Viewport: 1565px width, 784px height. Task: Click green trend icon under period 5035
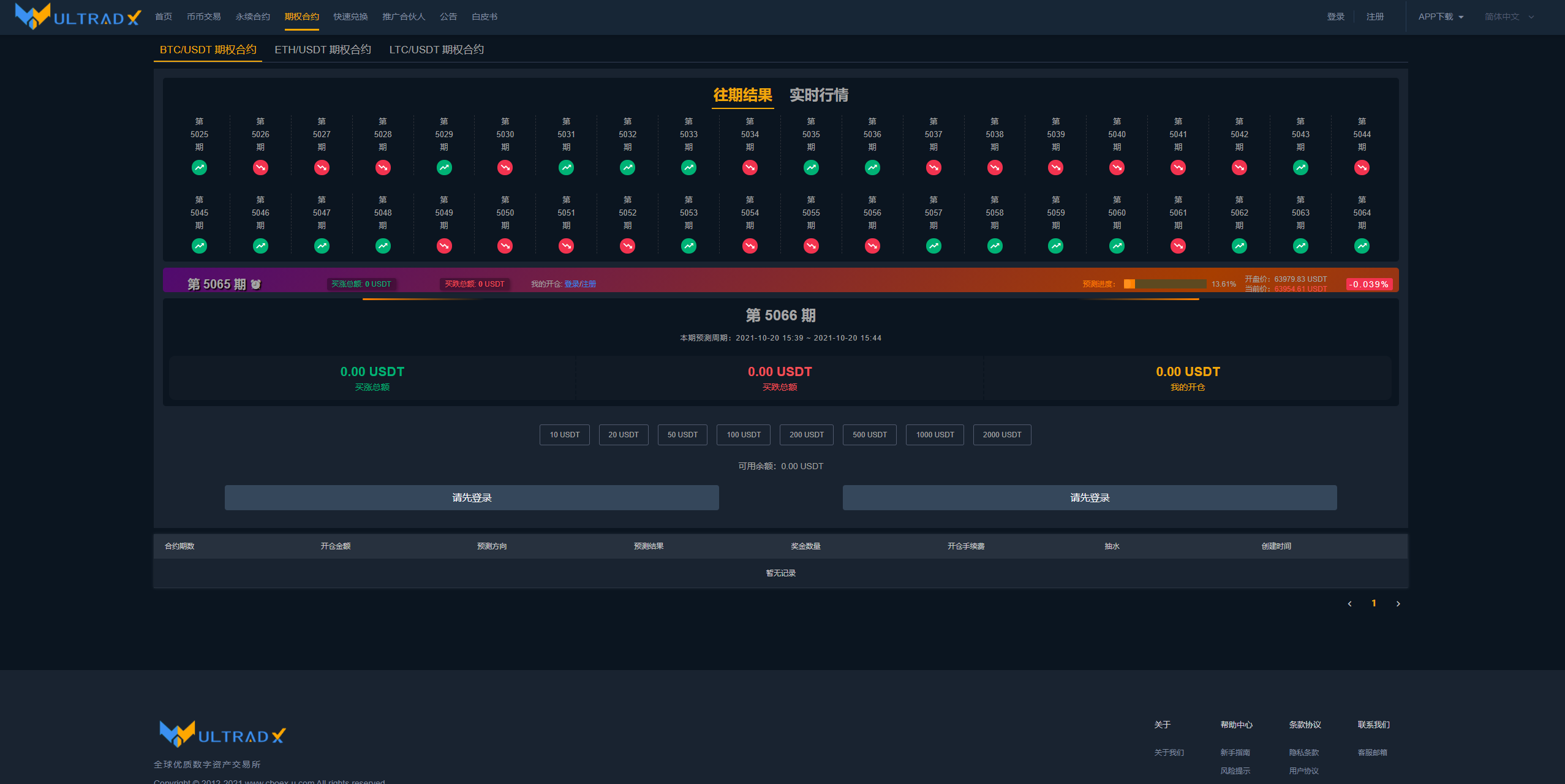click(811, 167)
